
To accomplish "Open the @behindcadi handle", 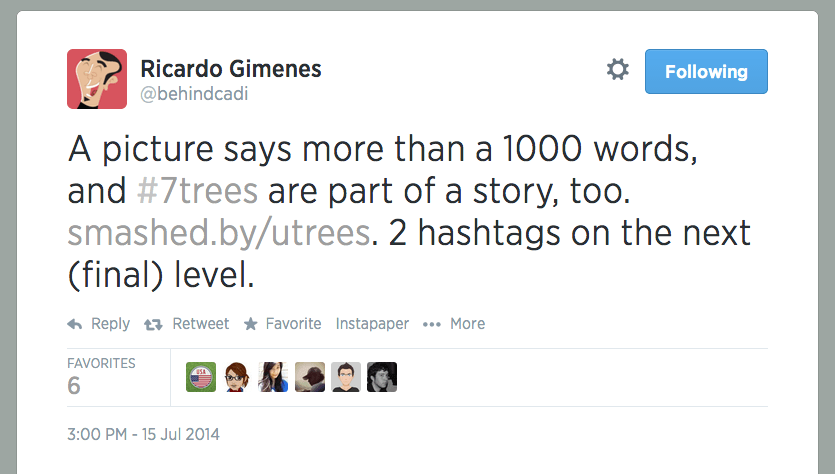I will tap(194, 94).
